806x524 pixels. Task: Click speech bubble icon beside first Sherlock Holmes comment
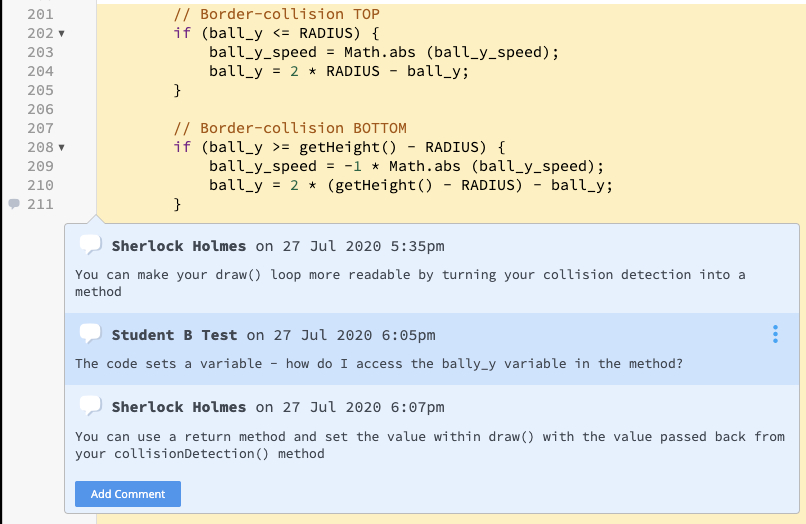(91, 245)
